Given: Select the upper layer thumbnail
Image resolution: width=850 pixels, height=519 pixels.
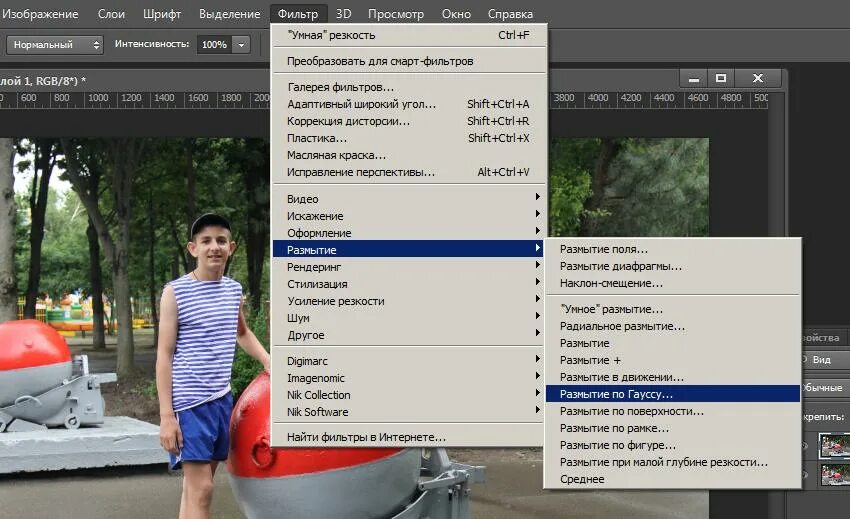Looking at the screenshot, I should pos(834,446).
